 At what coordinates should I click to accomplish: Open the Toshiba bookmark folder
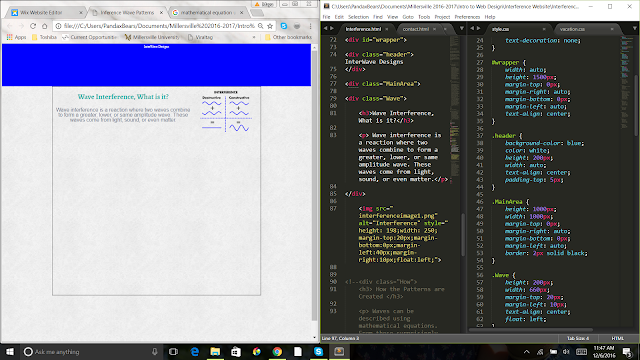coord(44,37)
